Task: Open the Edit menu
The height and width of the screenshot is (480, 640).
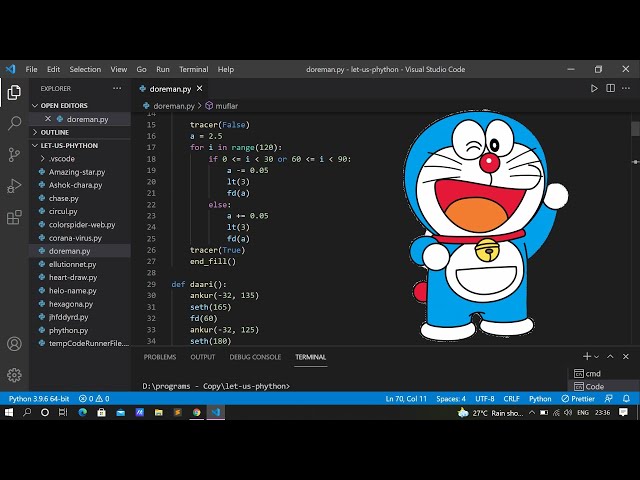Action: [x=53, y=69]
